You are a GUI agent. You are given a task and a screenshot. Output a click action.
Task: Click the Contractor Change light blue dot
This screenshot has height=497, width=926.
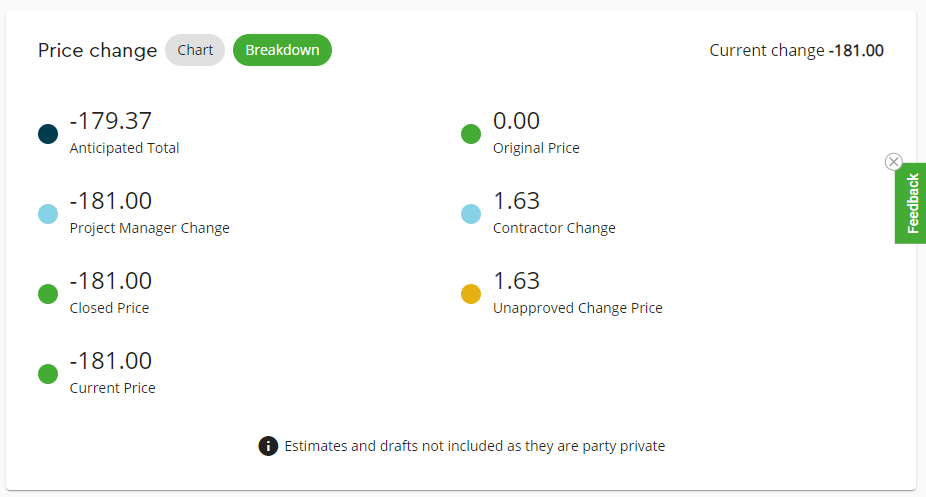coord(471,214)
